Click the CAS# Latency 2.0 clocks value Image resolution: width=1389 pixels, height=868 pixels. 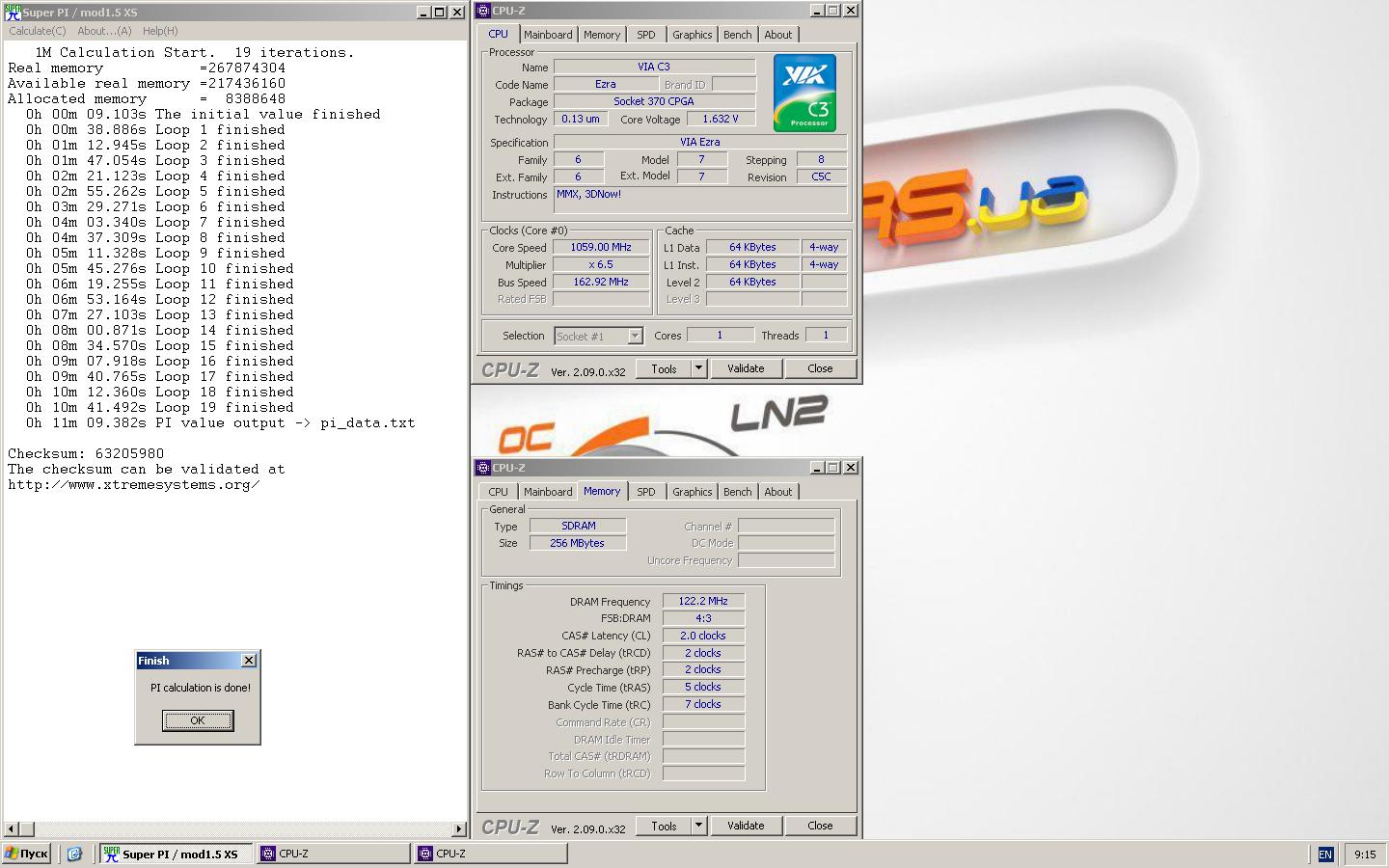click(703, 636)
